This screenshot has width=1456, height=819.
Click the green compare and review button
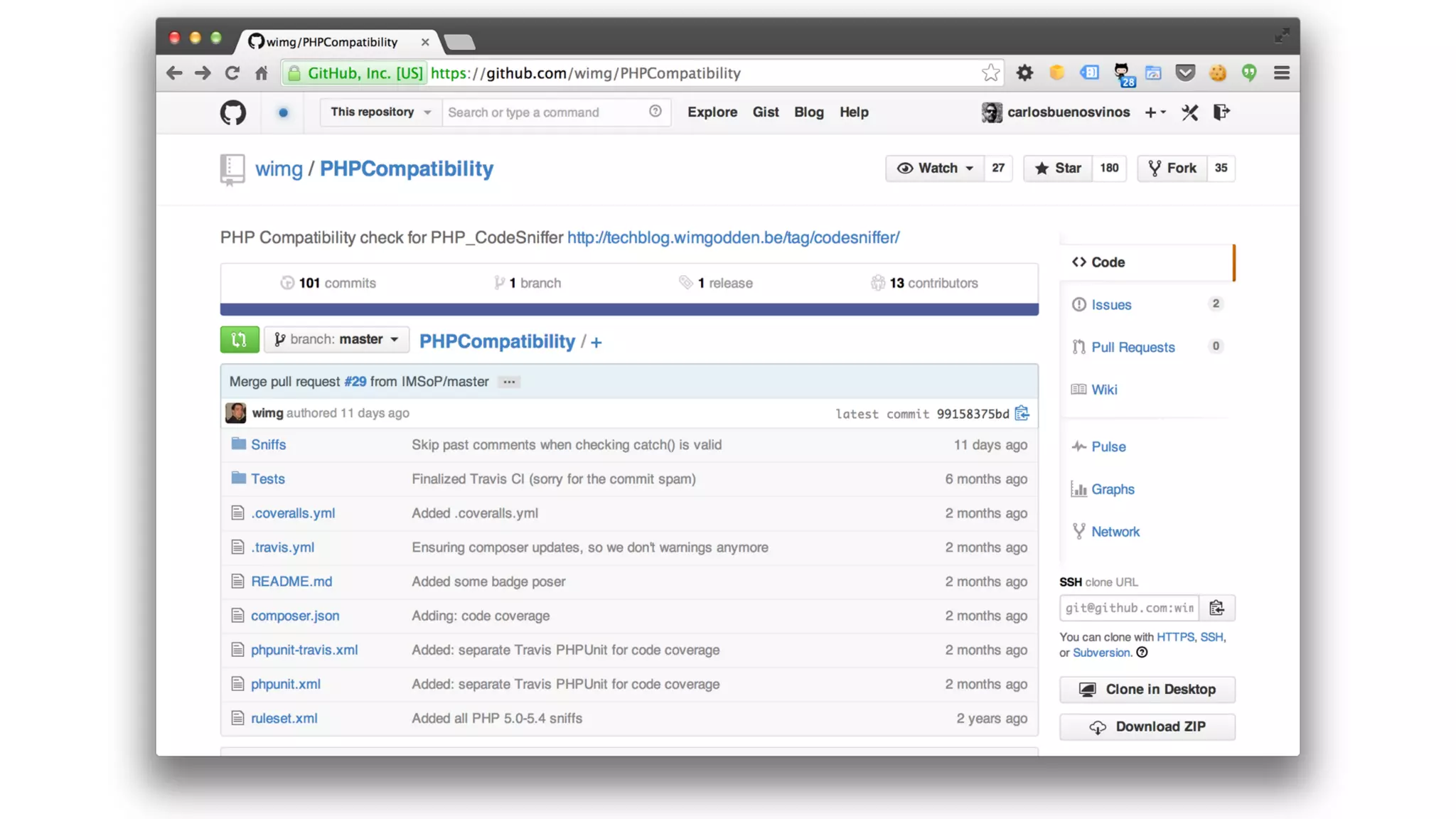pos(239,340)
